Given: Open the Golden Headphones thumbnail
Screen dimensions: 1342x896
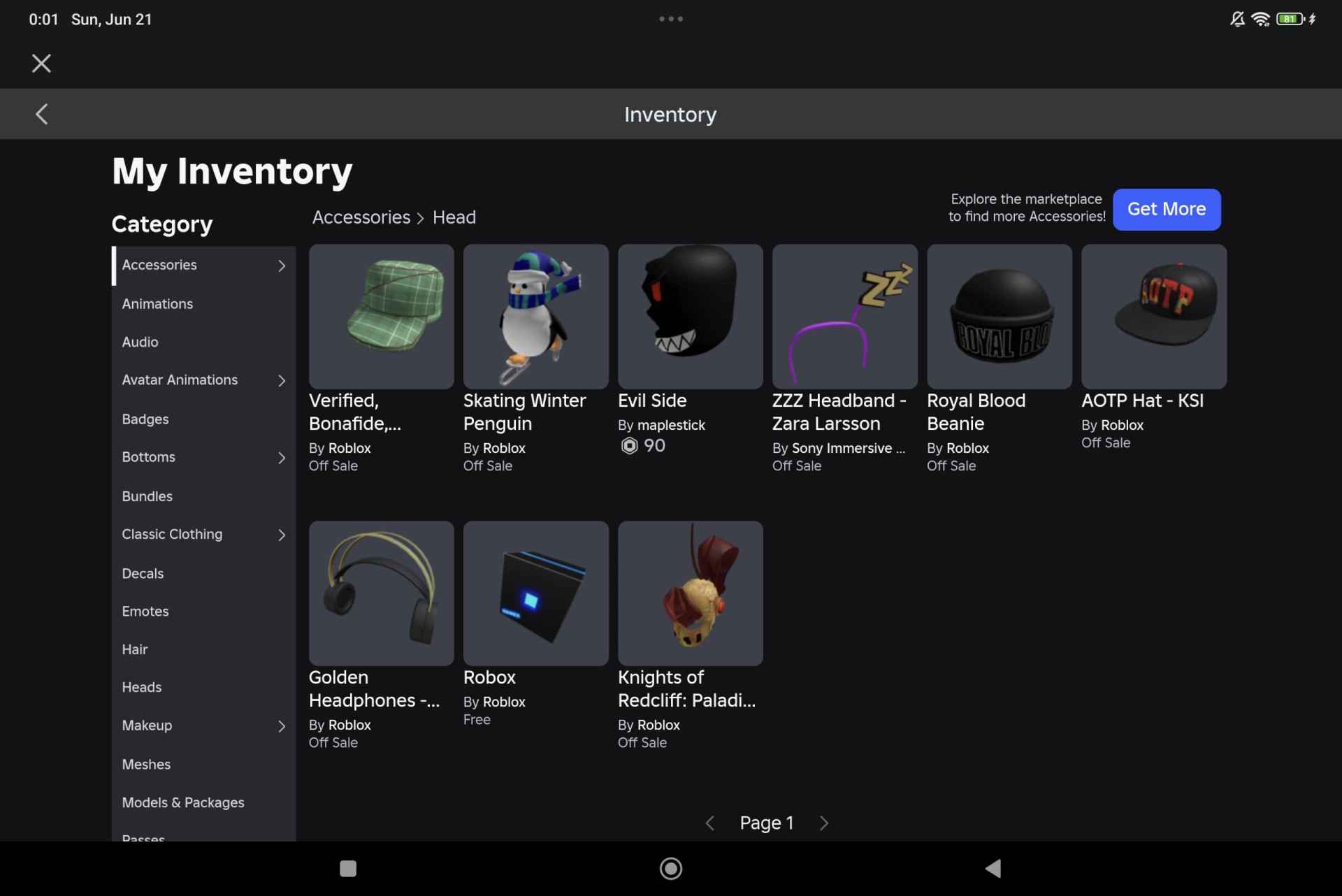Looking at the screenshot, I should tap(381, 593).
